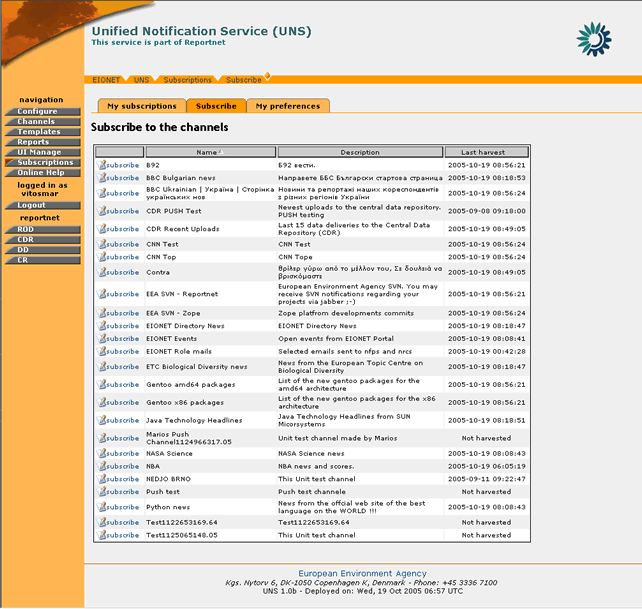Open the My subscriptions tab
Viewport: 642px width, 609px height.
142,106
